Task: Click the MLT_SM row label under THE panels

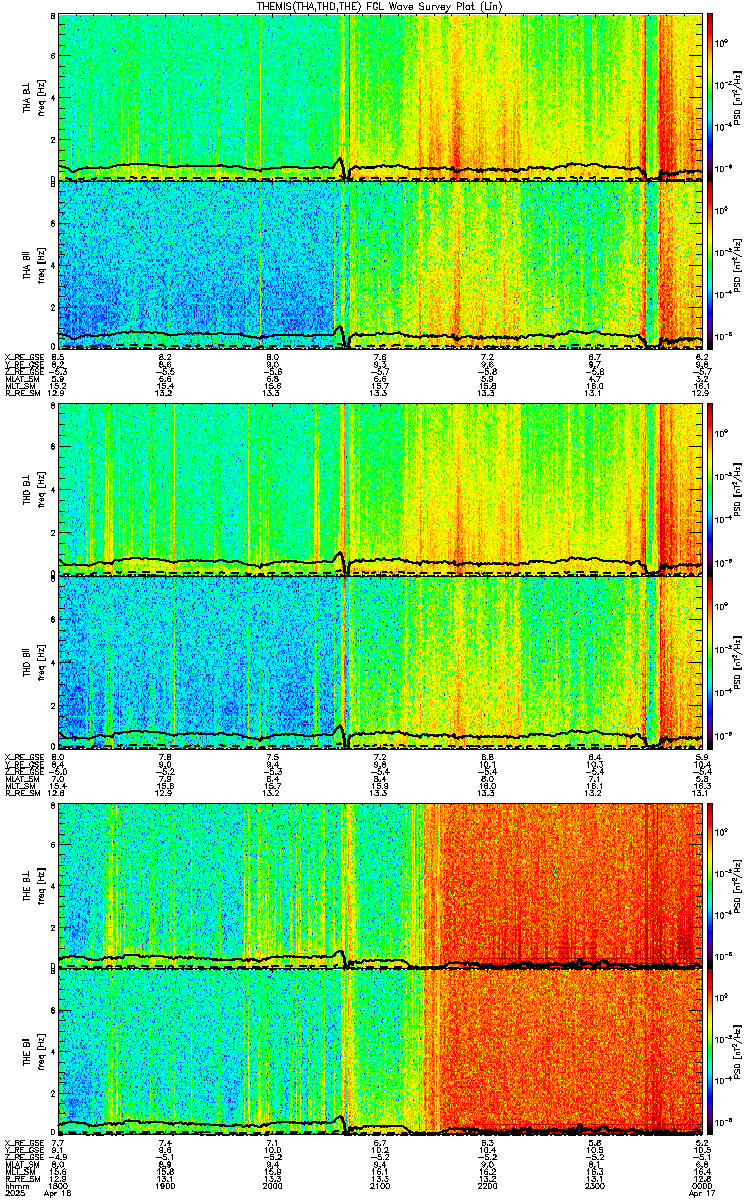Action: 19,1170
